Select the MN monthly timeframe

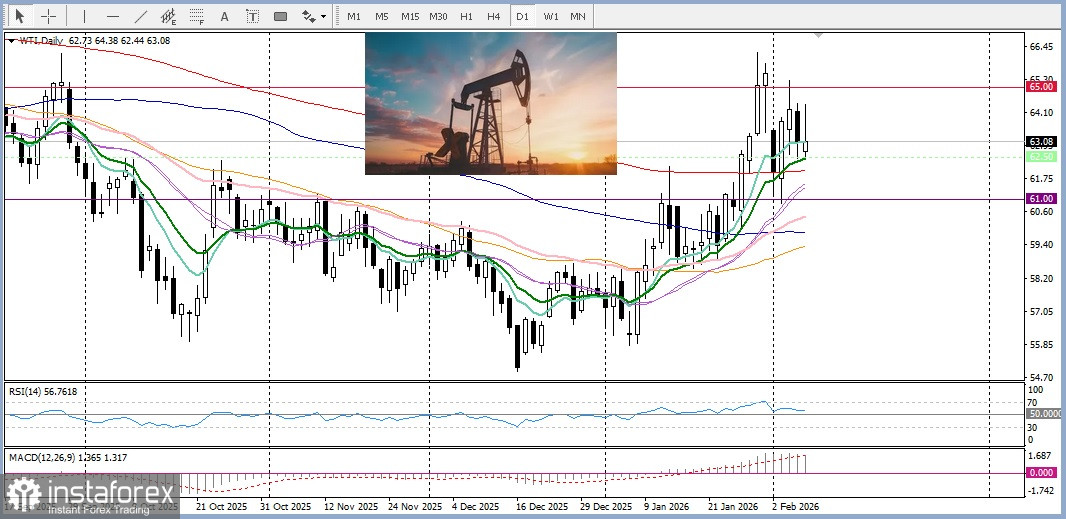click(x=578, y=16)
